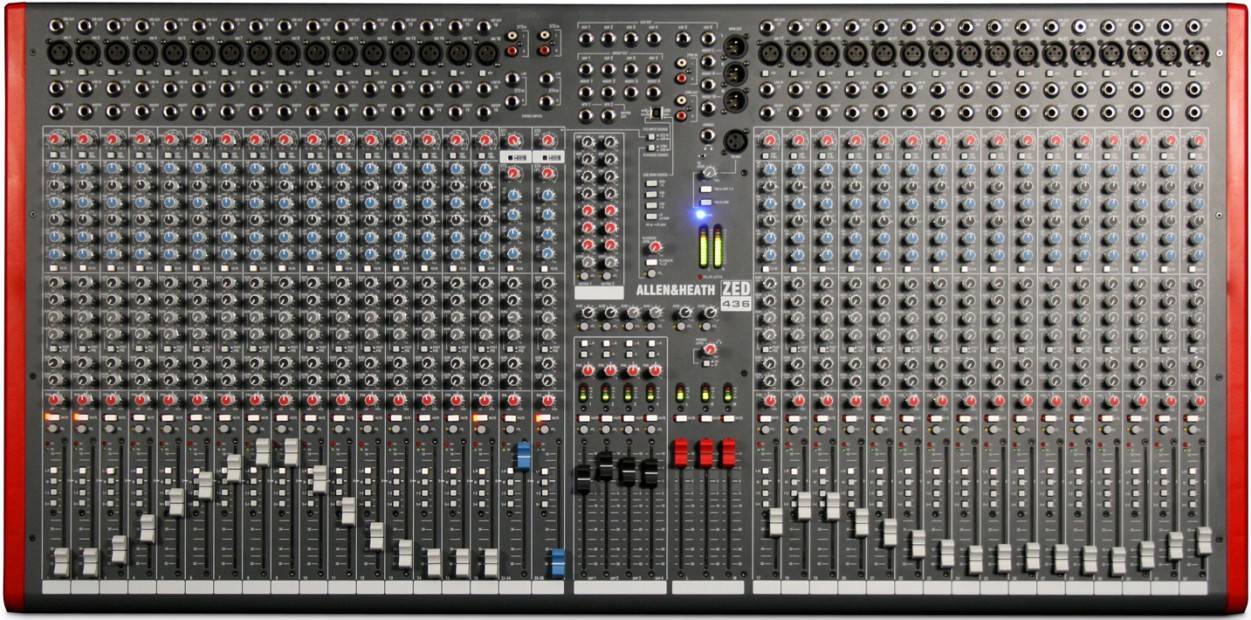Select the middle red master fader

pyautogui.click(x=705, y=453)
